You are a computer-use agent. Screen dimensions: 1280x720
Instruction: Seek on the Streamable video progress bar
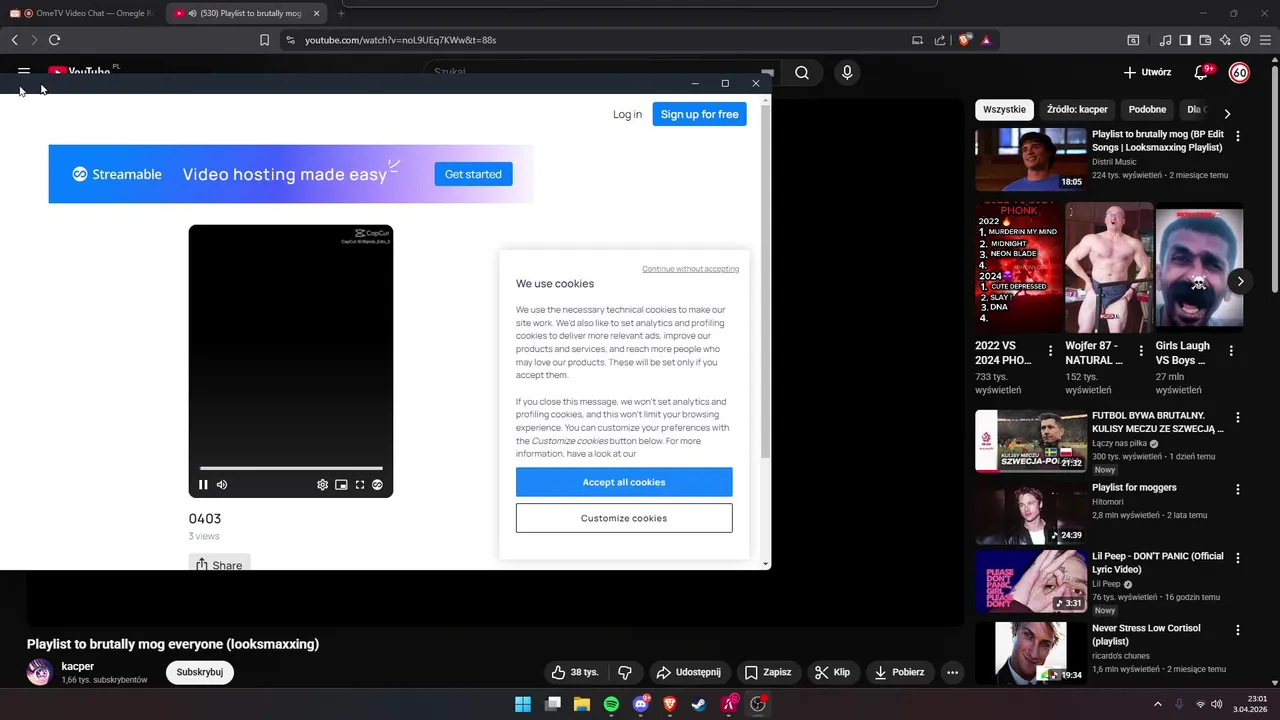[291, 468]
